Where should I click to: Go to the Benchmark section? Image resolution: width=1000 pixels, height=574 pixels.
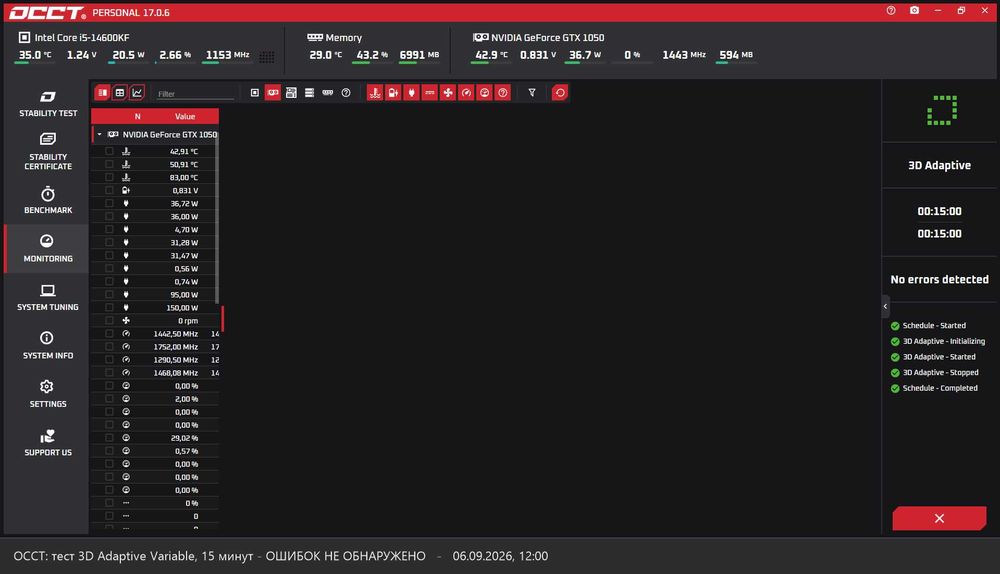click(48, 200)
